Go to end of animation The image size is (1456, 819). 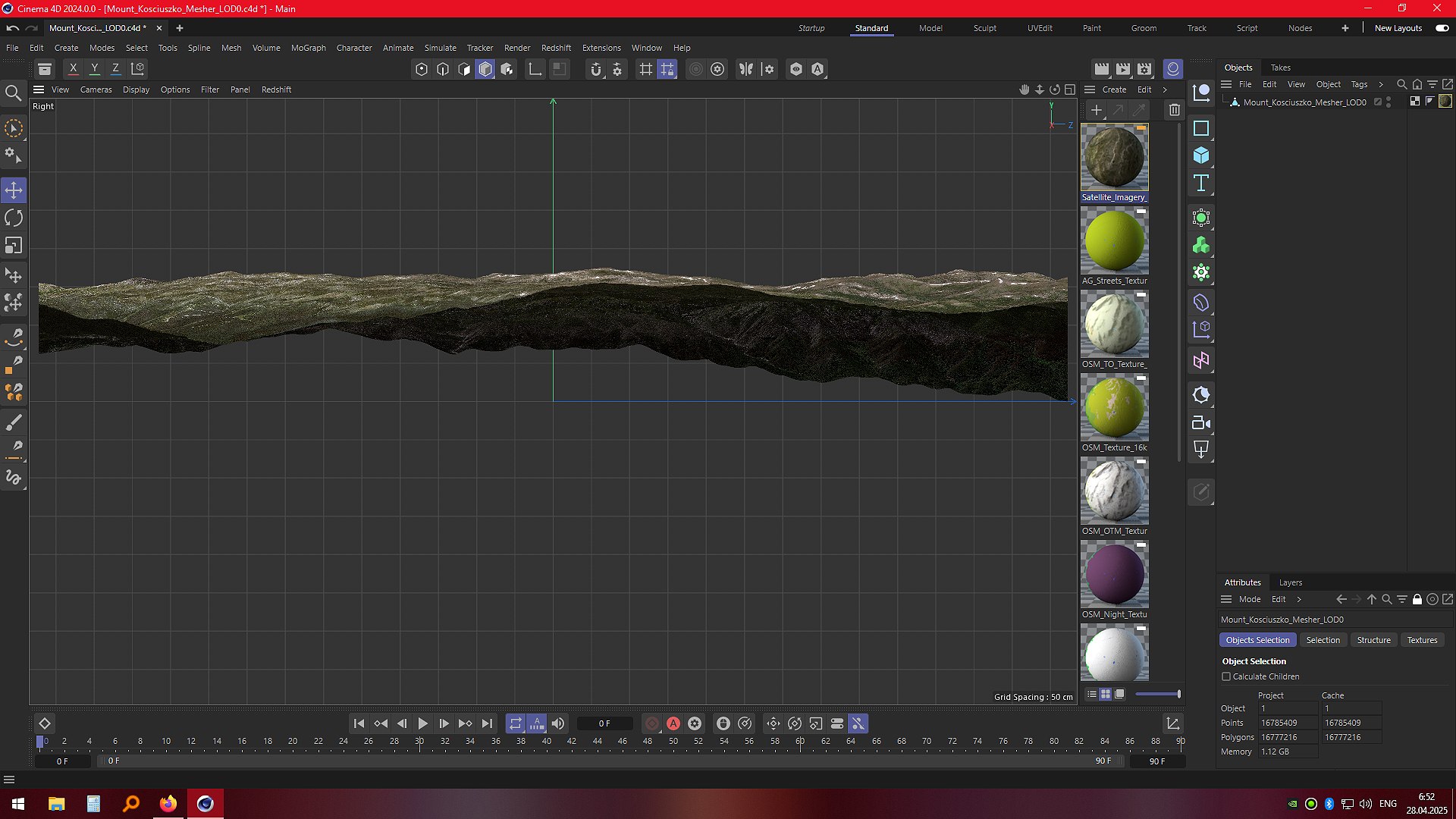[487, 723]
